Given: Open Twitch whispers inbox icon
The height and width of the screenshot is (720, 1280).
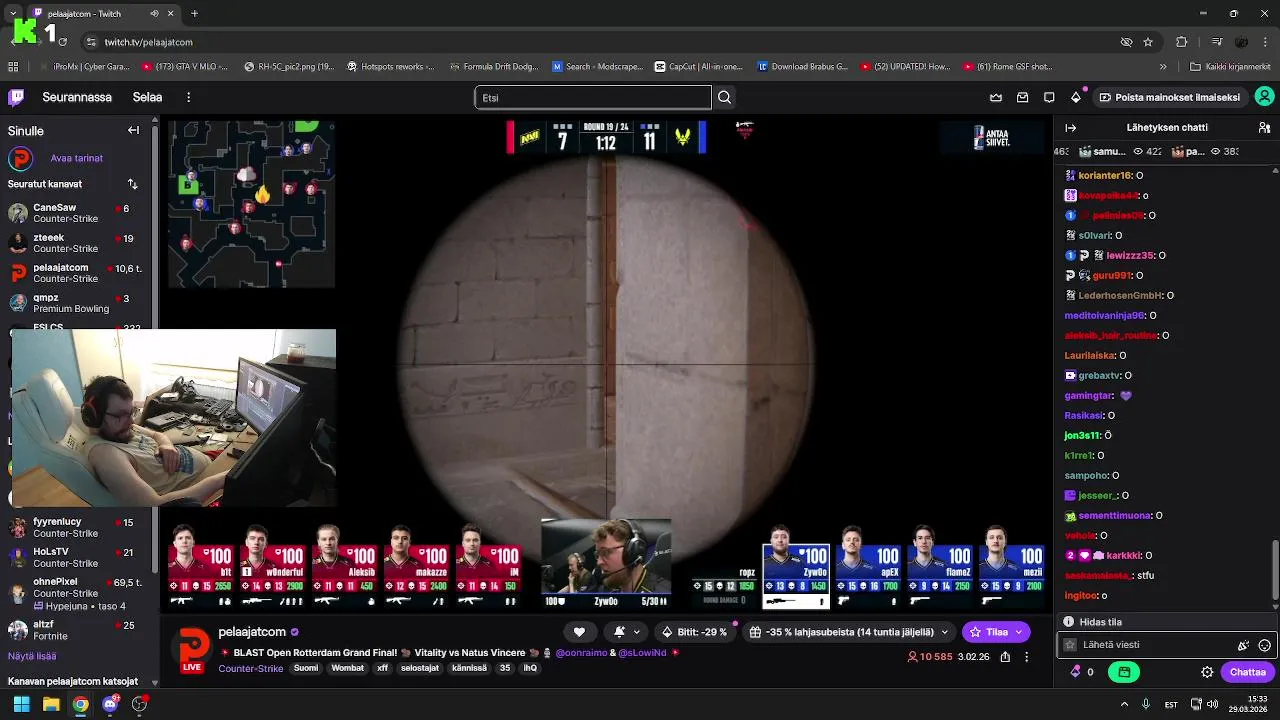Looking at the screenshot, I should point(1023,97).
